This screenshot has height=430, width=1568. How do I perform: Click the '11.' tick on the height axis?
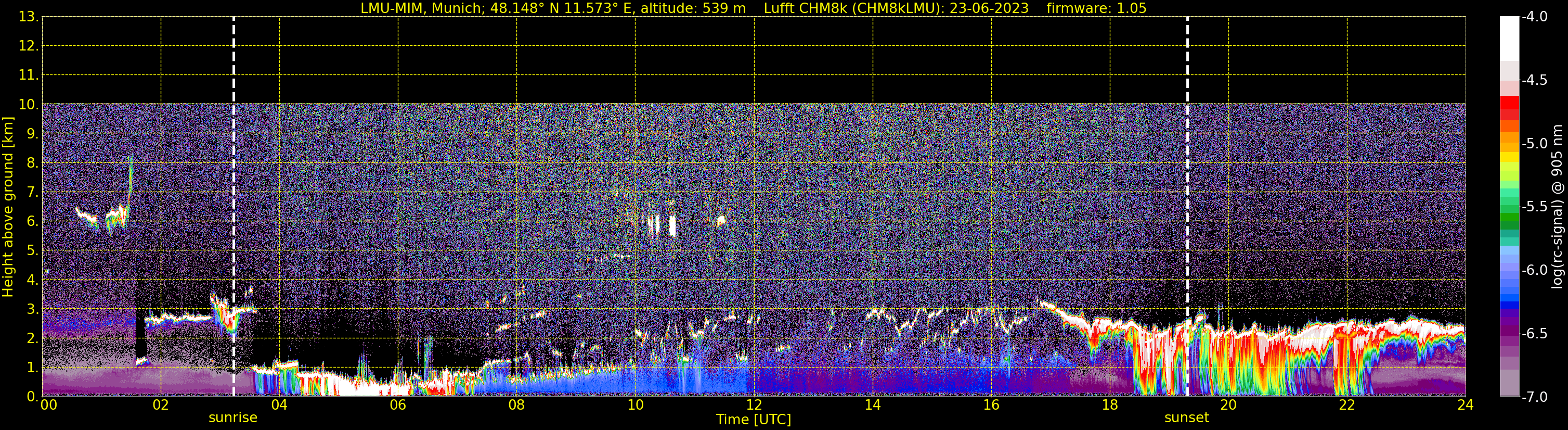click(29, 75)
